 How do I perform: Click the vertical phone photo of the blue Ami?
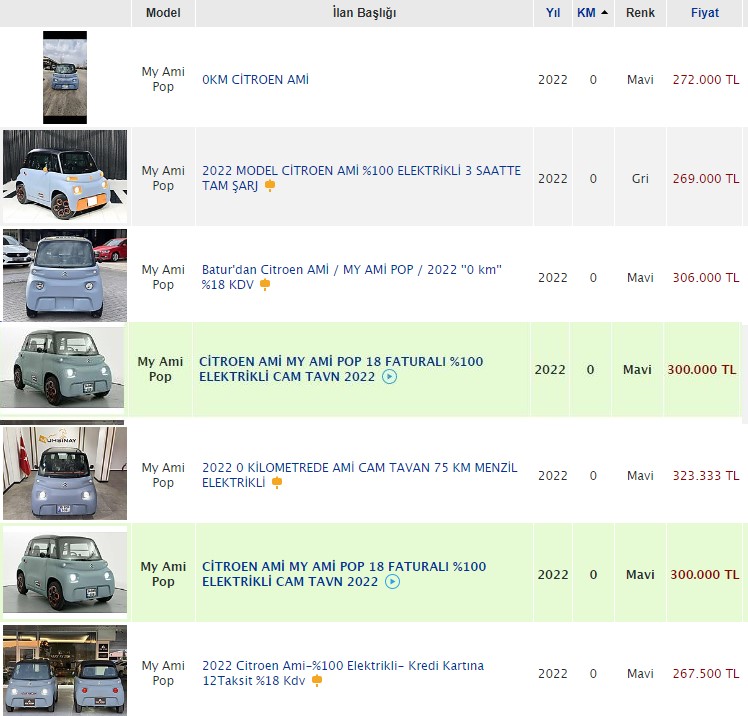65,77
